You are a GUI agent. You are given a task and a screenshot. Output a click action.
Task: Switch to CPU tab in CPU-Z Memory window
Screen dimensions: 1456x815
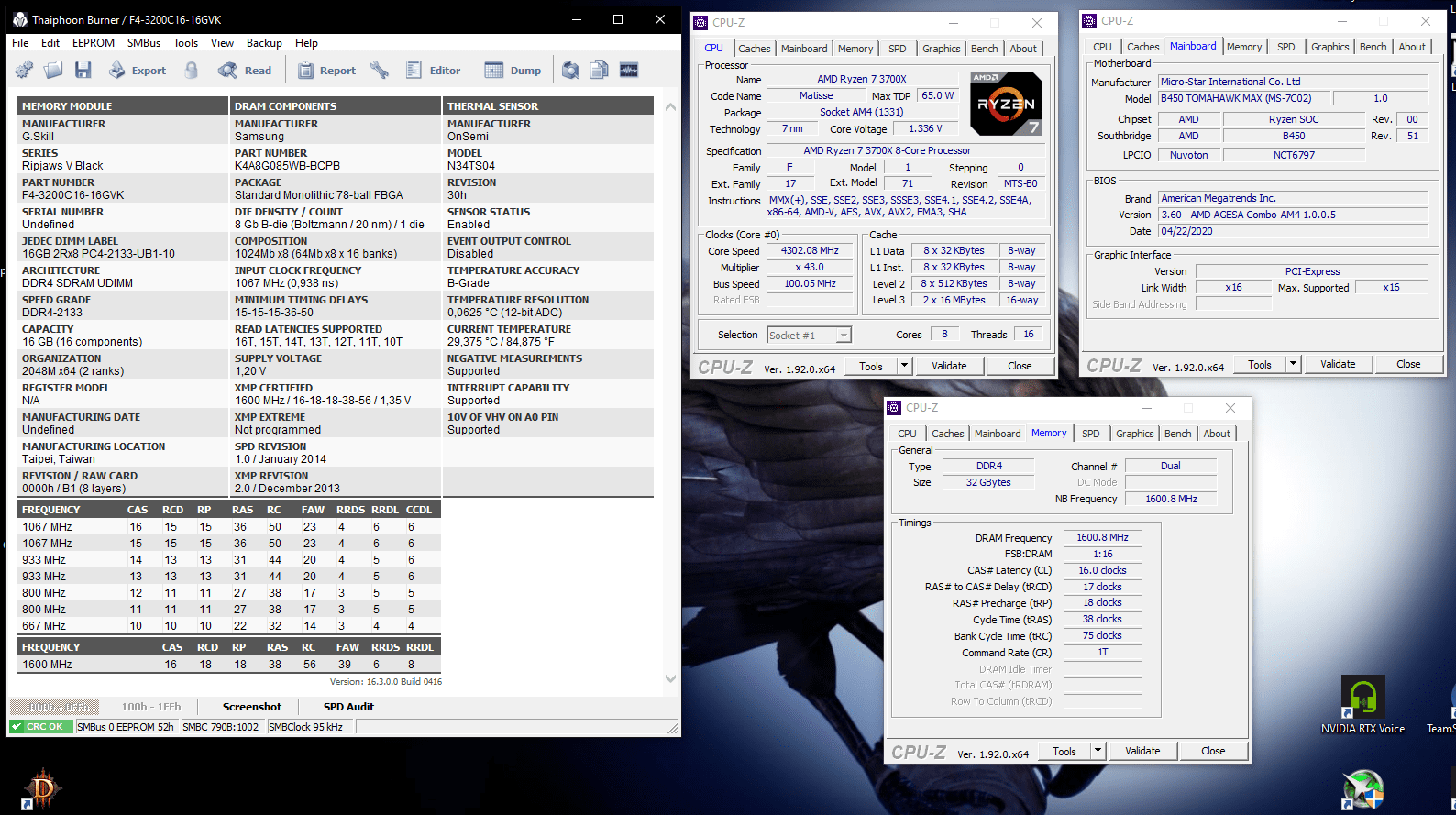pos(907,434)
